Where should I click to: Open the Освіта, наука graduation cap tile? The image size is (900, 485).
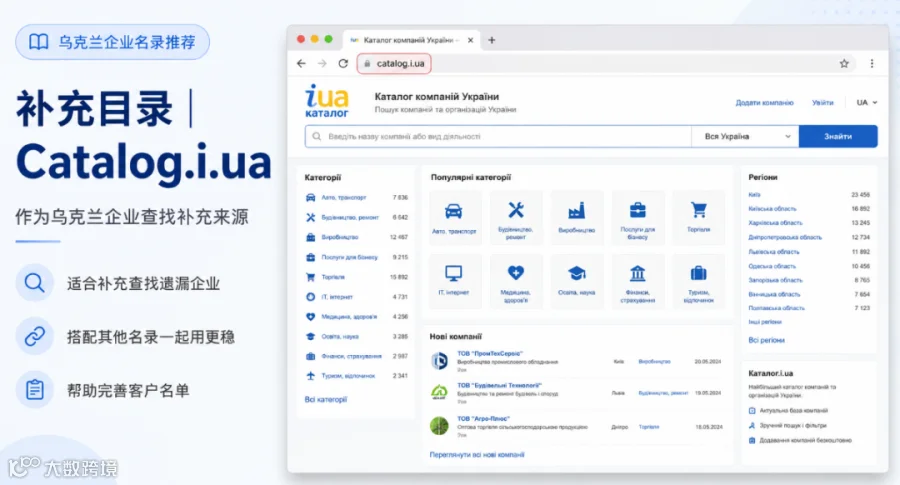click(x=576, y=281)
